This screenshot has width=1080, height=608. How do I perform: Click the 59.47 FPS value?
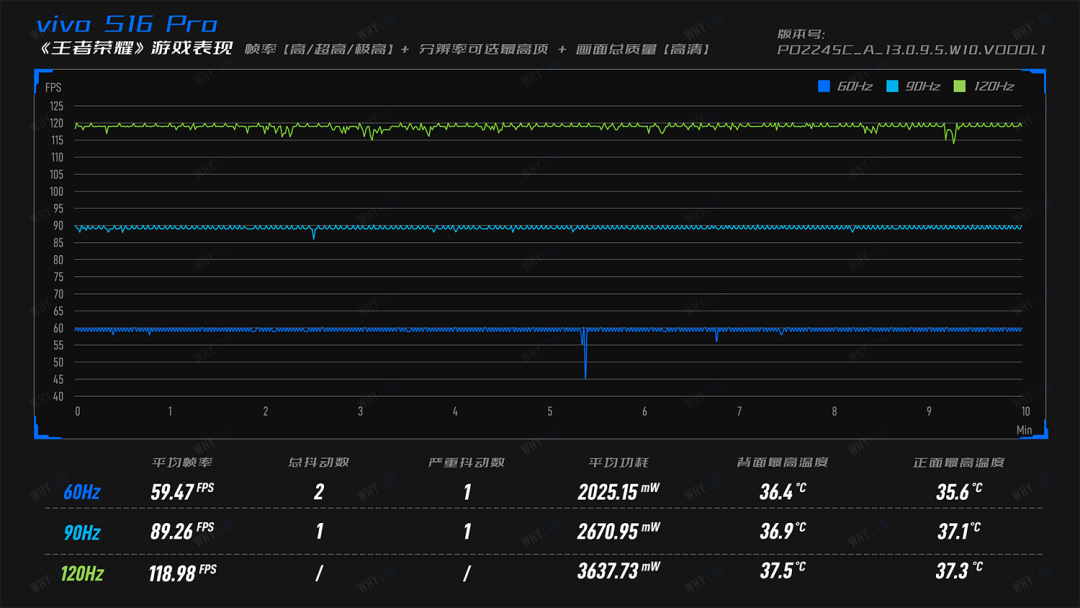tap(183, 492)
